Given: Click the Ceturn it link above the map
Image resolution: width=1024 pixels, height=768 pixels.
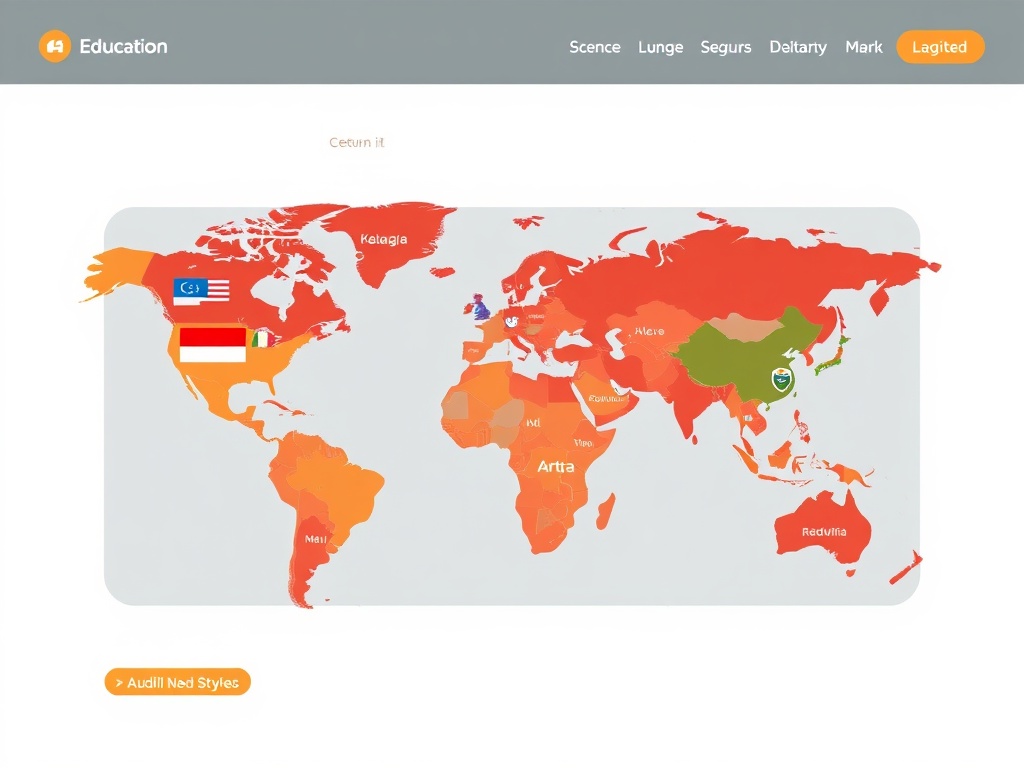Looking at the screenshot, I should tap(356, 143).
